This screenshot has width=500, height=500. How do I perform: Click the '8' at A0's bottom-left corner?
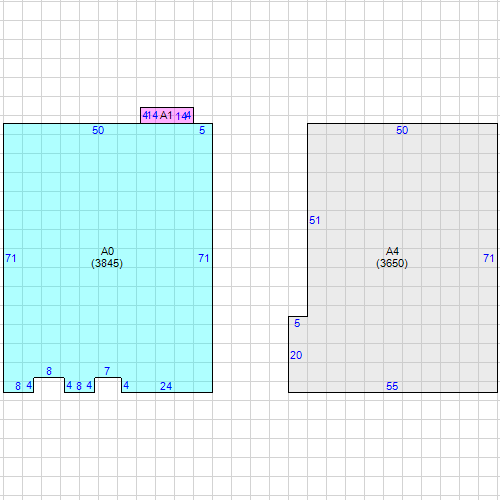[x=18, y=386]
